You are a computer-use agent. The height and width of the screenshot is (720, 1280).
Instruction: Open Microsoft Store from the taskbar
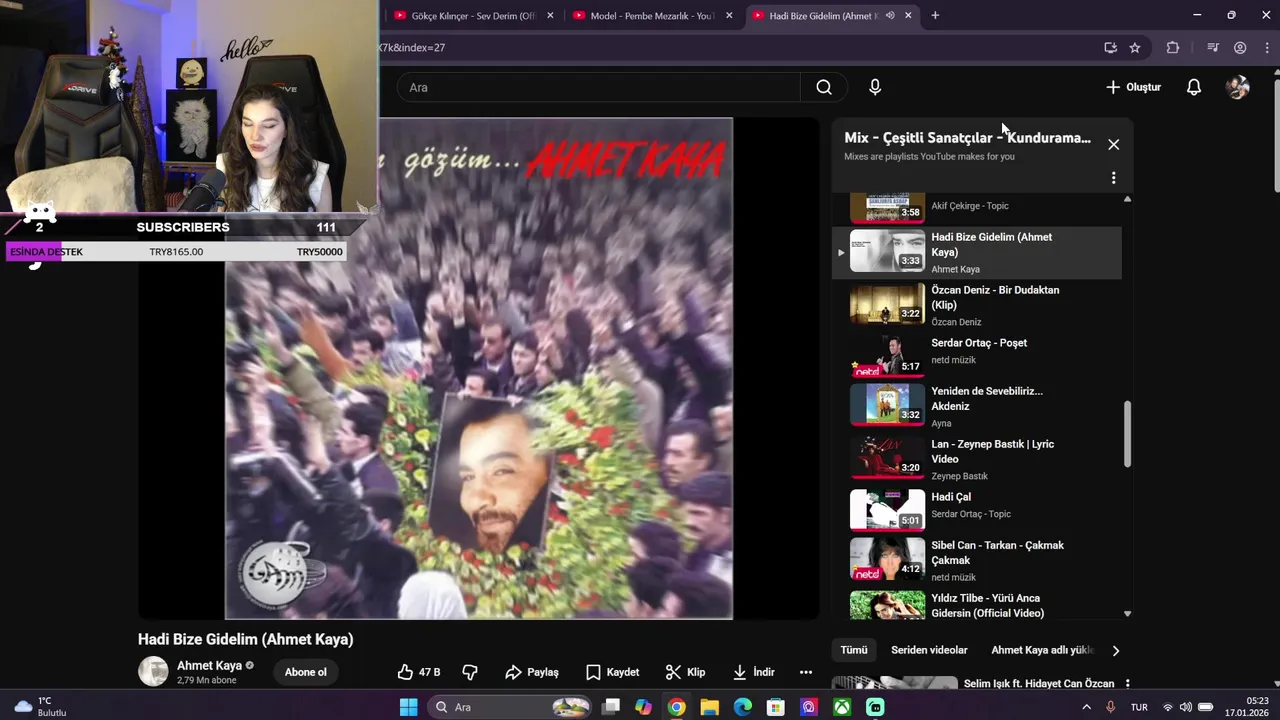coord(775,707)
